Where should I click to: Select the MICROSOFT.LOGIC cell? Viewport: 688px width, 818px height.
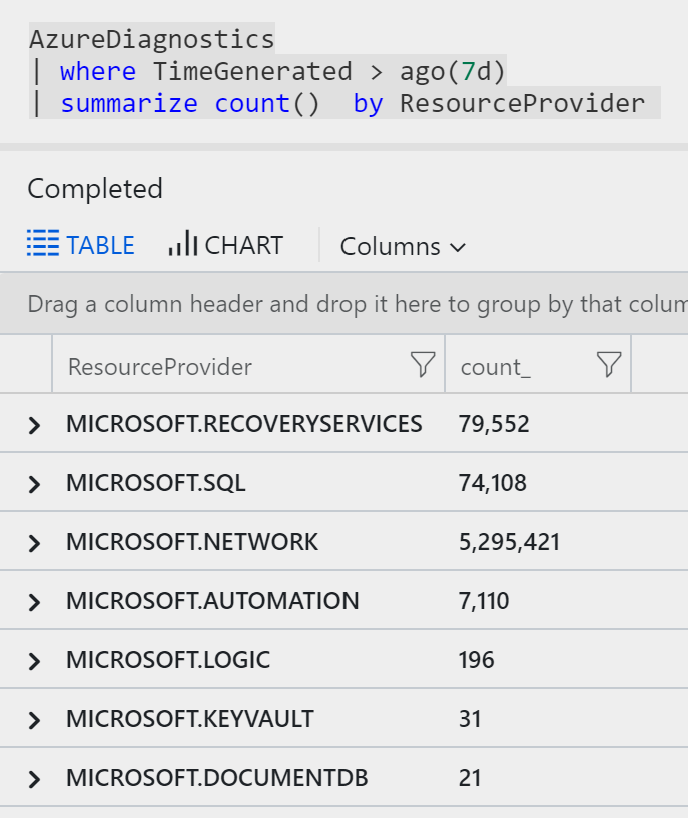(168, 659)
